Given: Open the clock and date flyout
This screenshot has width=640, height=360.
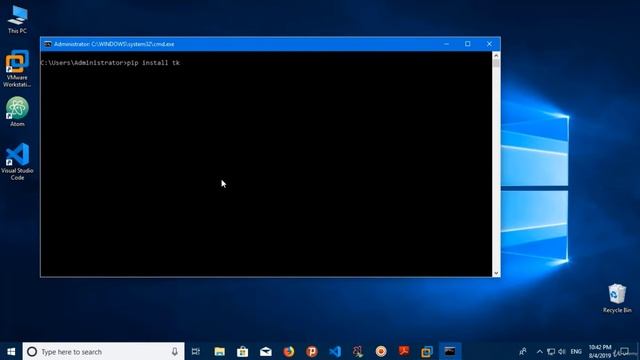Looking at the screenshot, I should coord(600,351).
